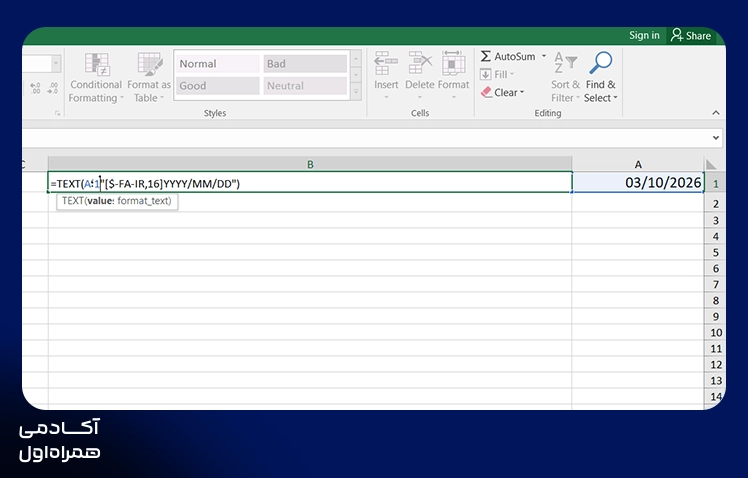Open the Fill dropdown
748x478 pixels.
click(498, 74)
